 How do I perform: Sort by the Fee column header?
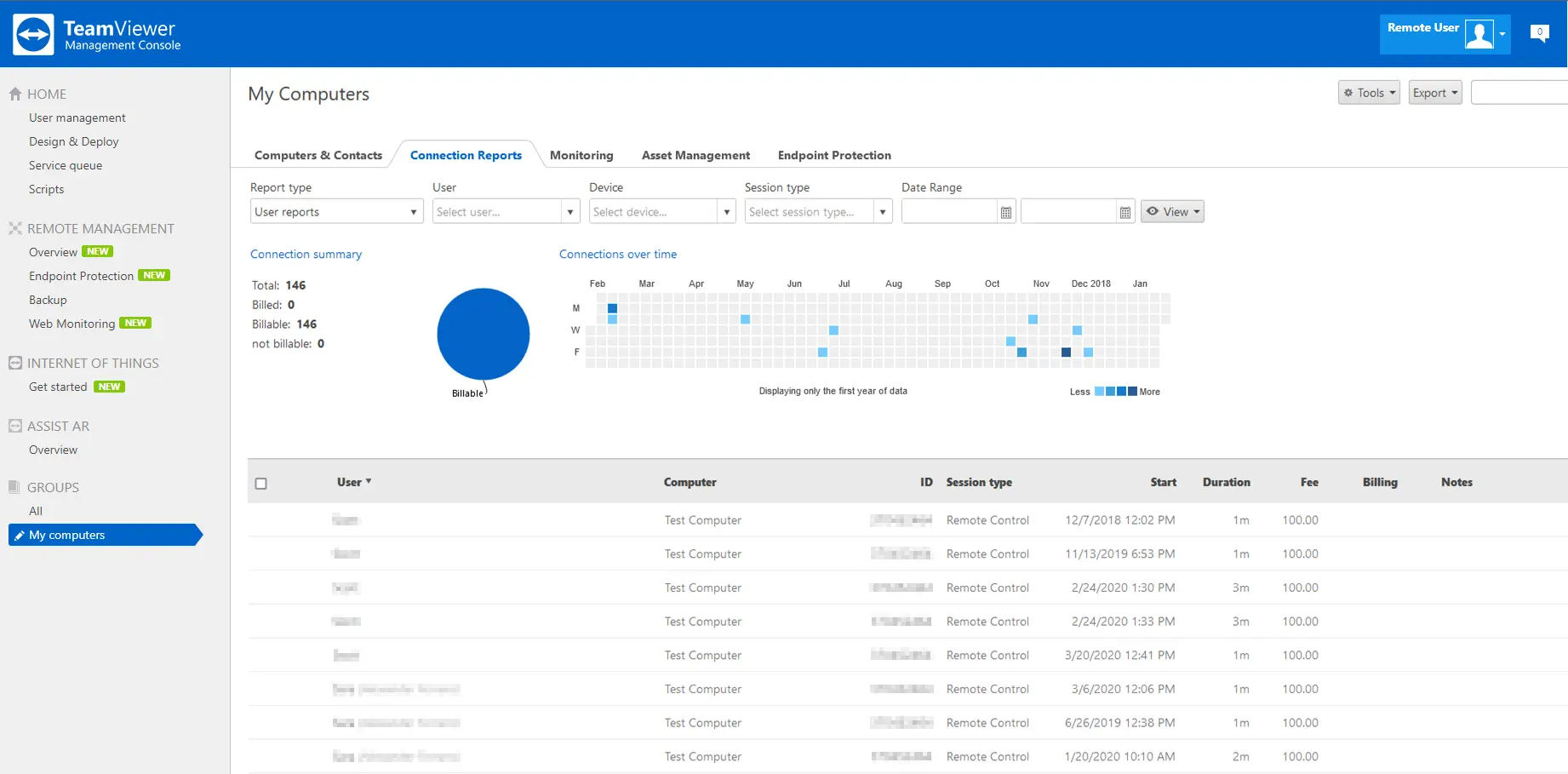coord(1309,482)
